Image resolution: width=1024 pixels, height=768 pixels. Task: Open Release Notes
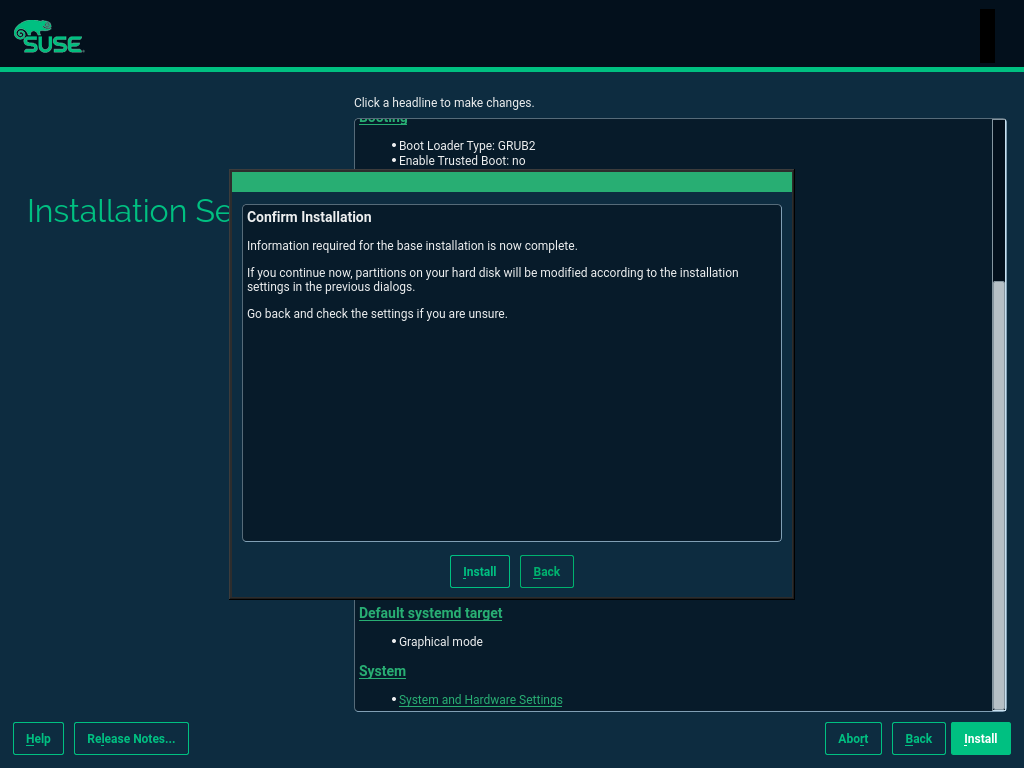click(131, 739)
